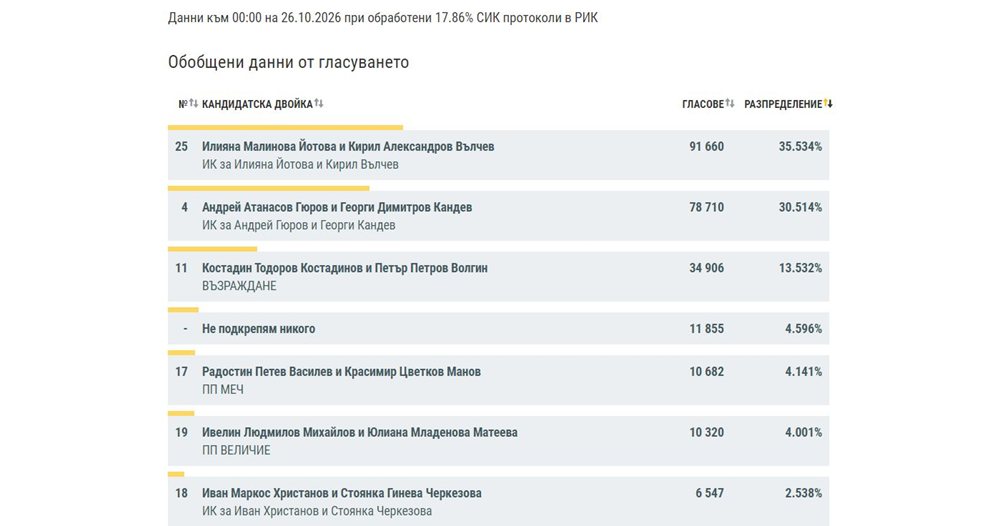Click vote count 10 320
The image size is (1000, 526).
(707, 432)
